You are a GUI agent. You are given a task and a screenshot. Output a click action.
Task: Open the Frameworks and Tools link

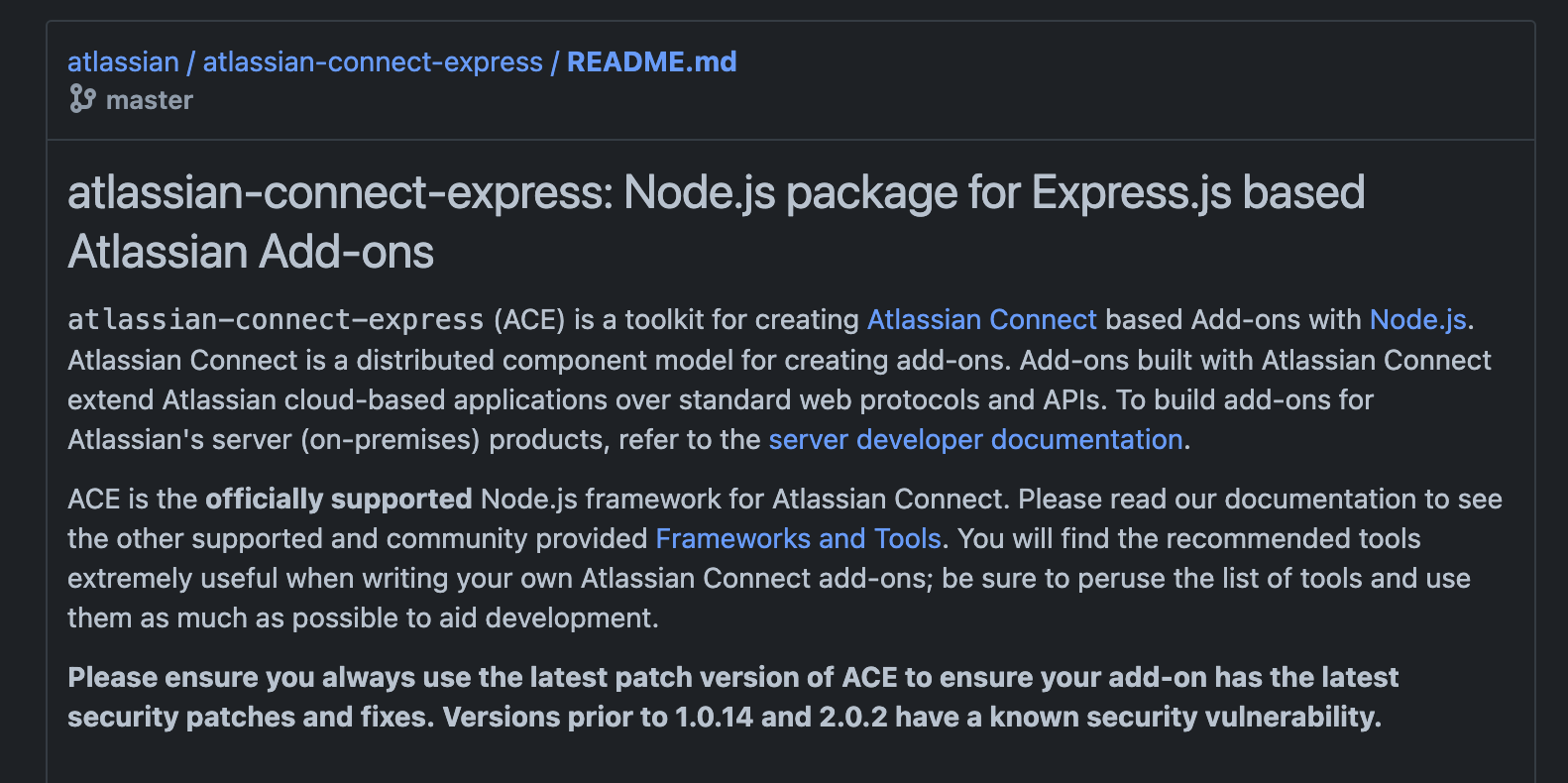click(799, 538)
